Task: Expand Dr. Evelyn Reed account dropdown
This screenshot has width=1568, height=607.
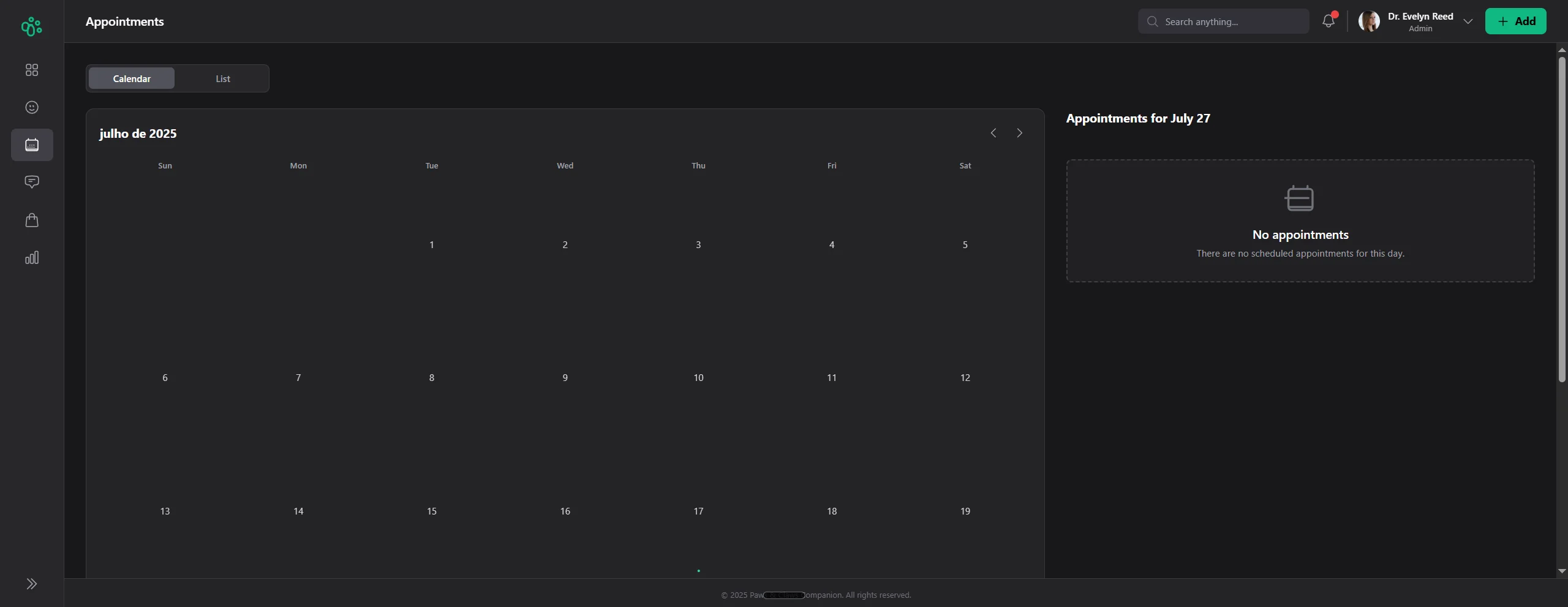Action: click(1468, 21)
